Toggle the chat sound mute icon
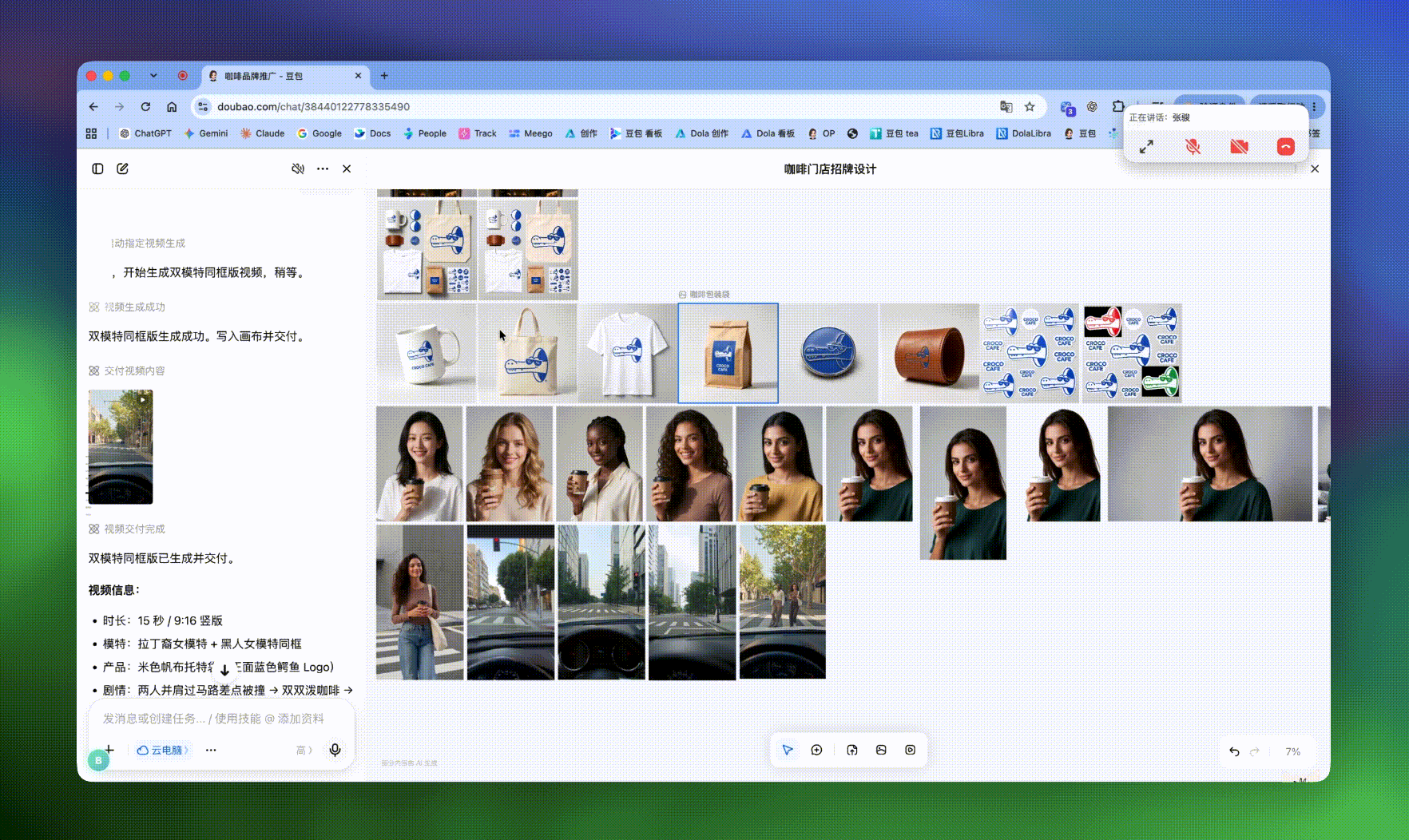 click(298, 168)
